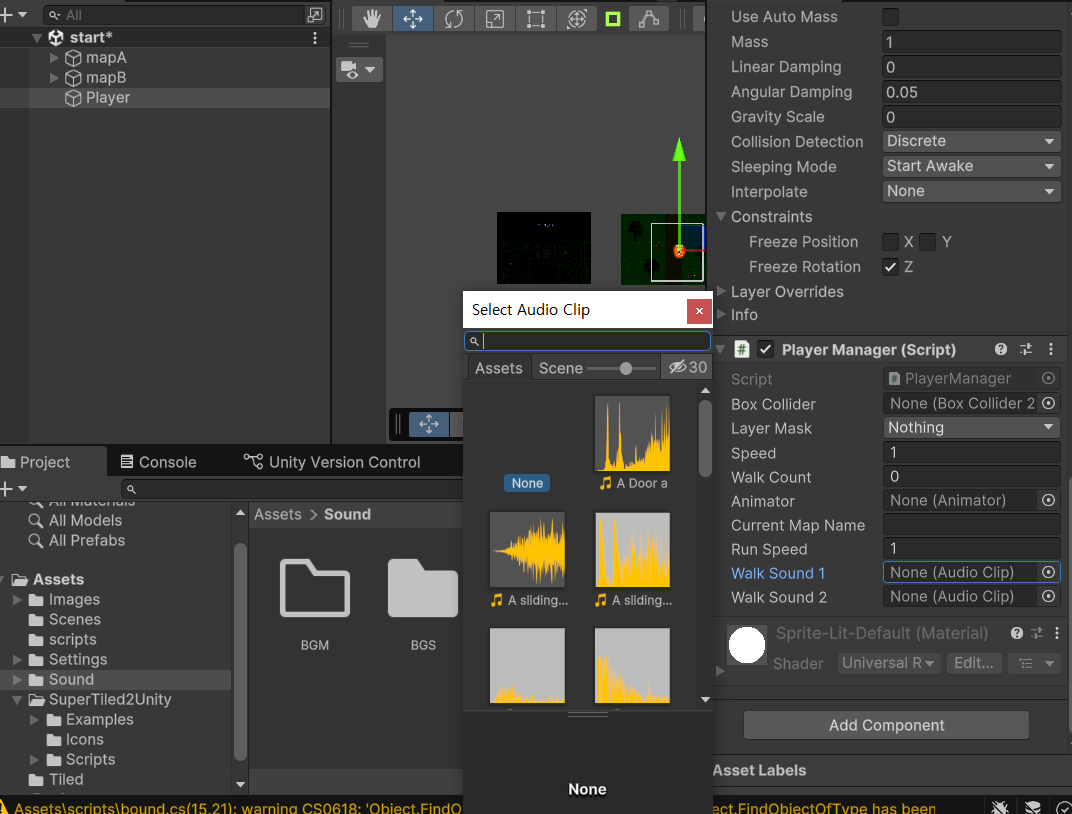The height and width of the screenshot is (814, 1072).
Task: Open Player Manager component three-dot menu
Action: click(x=1051, y=349)
